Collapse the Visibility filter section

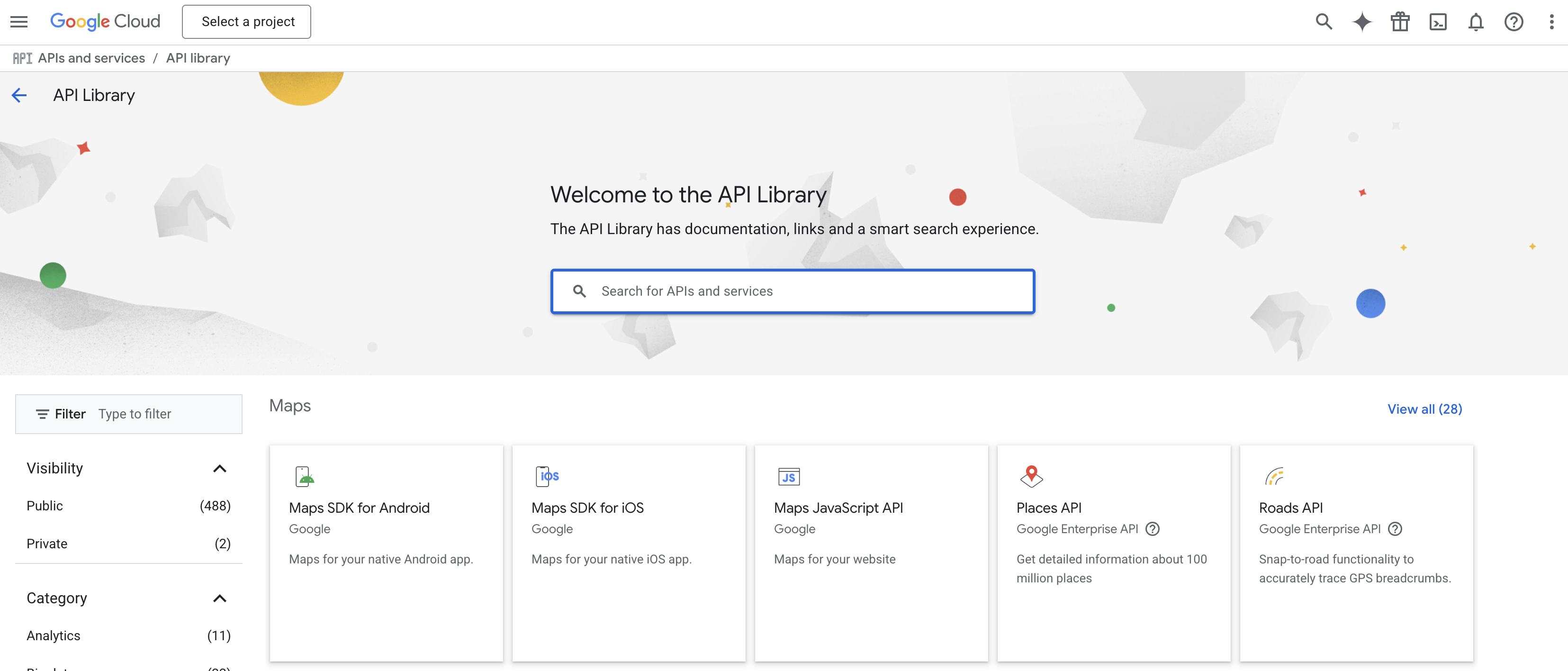219,469
